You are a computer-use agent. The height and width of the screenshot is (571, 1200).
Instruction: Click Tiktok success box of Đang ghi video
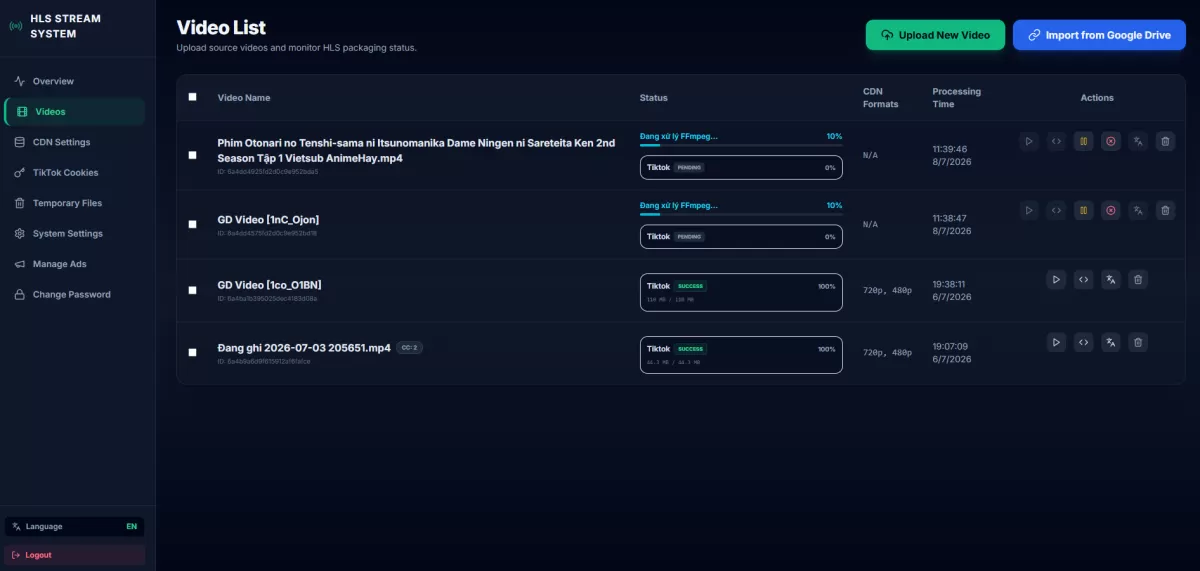point(741,355)
